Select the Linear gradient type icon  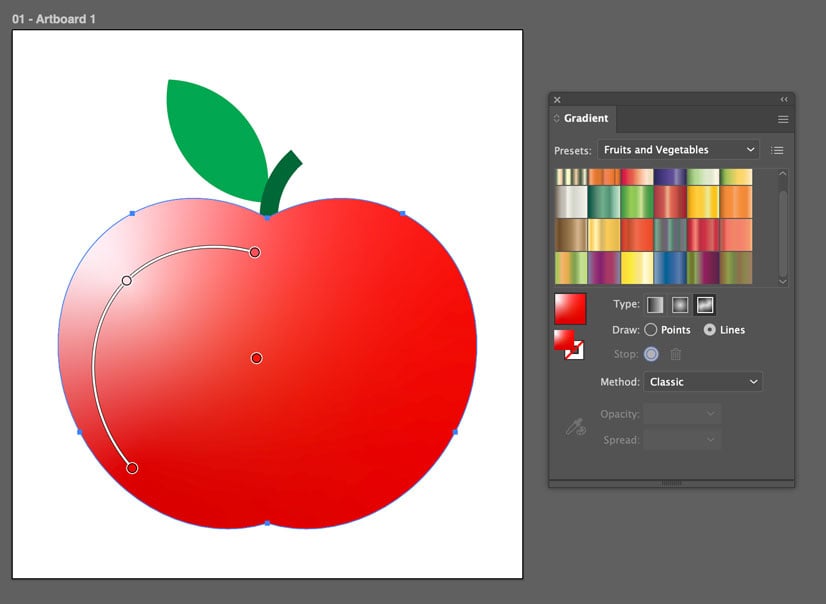click(x=656, y=305)
